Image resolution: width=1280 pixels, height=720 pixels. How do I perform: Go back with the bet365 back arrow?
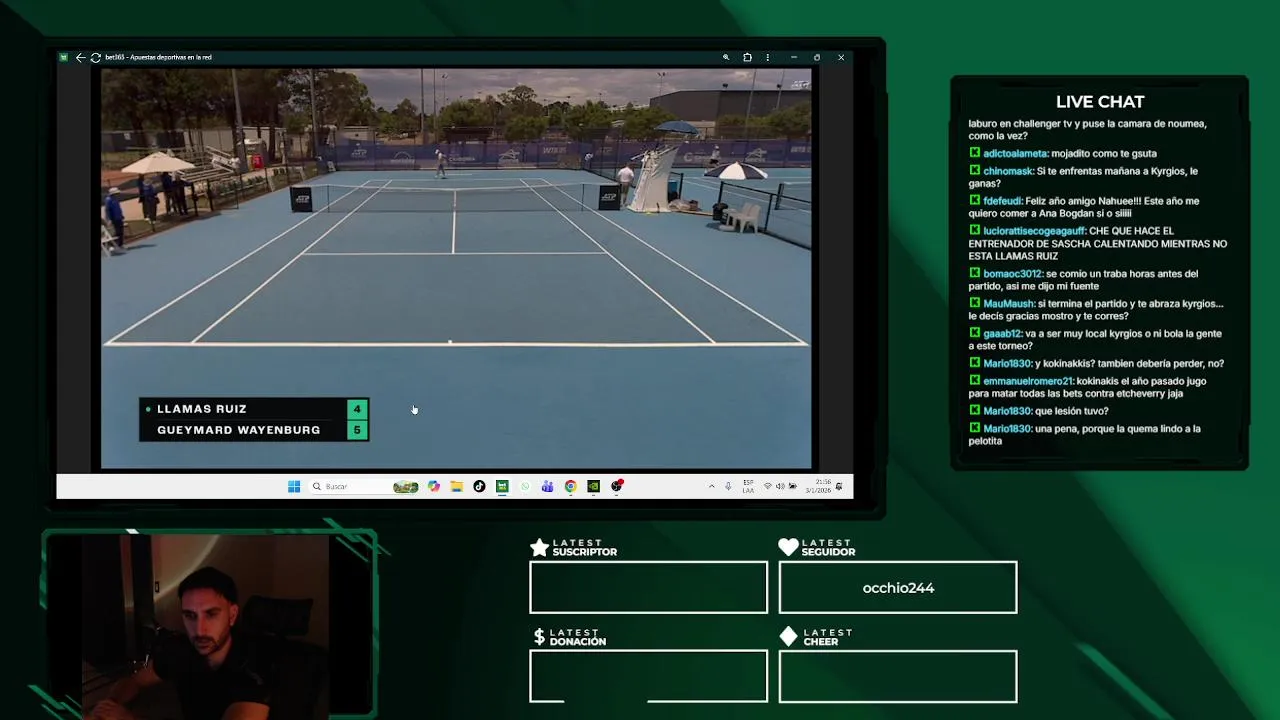[x=80, y=57]
